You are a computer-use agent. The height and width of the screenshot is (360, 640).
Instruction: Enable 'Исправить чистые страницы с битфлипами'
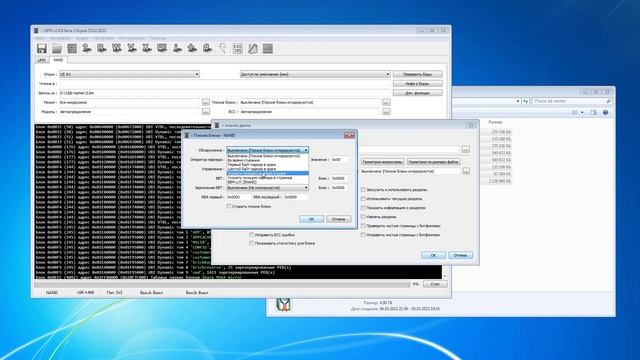coord(363,235)
